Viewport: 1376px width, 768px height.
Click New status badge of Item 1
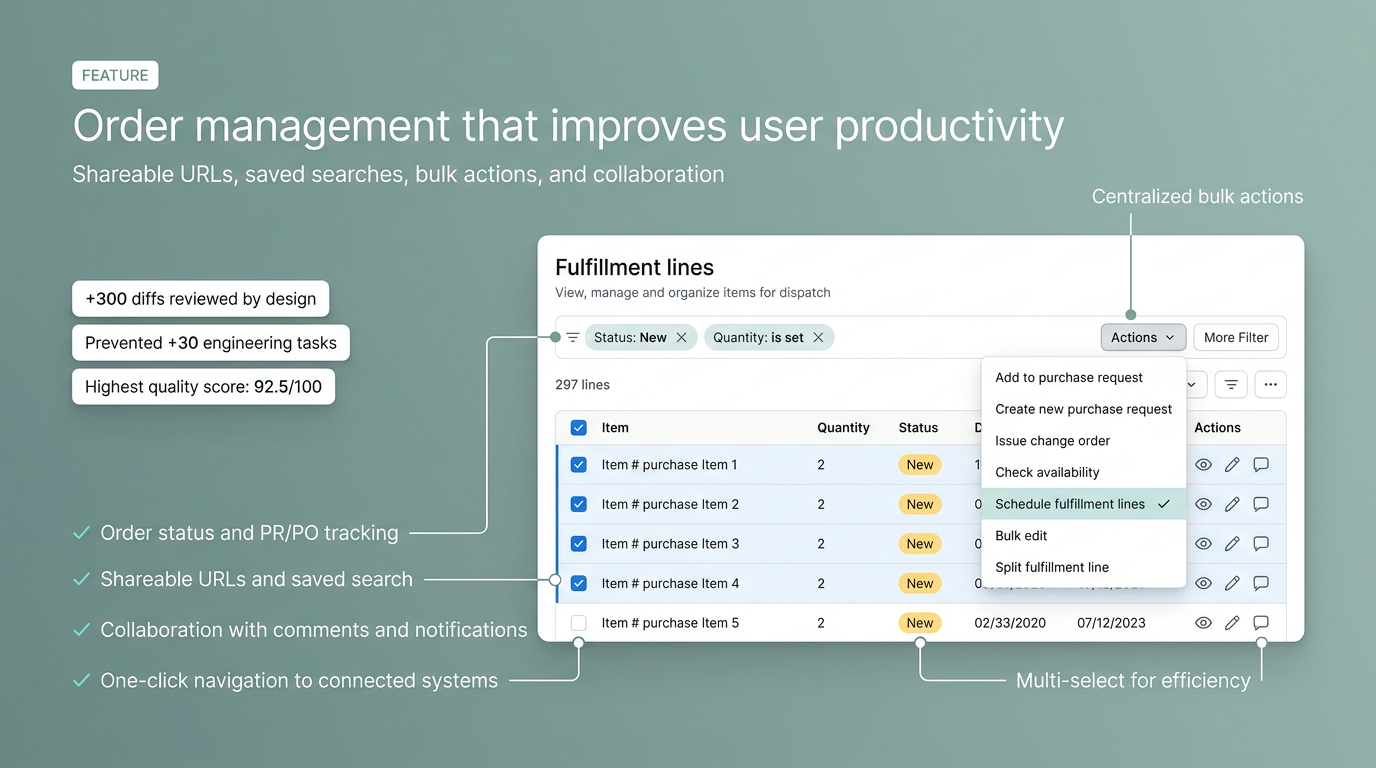coord(920,465)
